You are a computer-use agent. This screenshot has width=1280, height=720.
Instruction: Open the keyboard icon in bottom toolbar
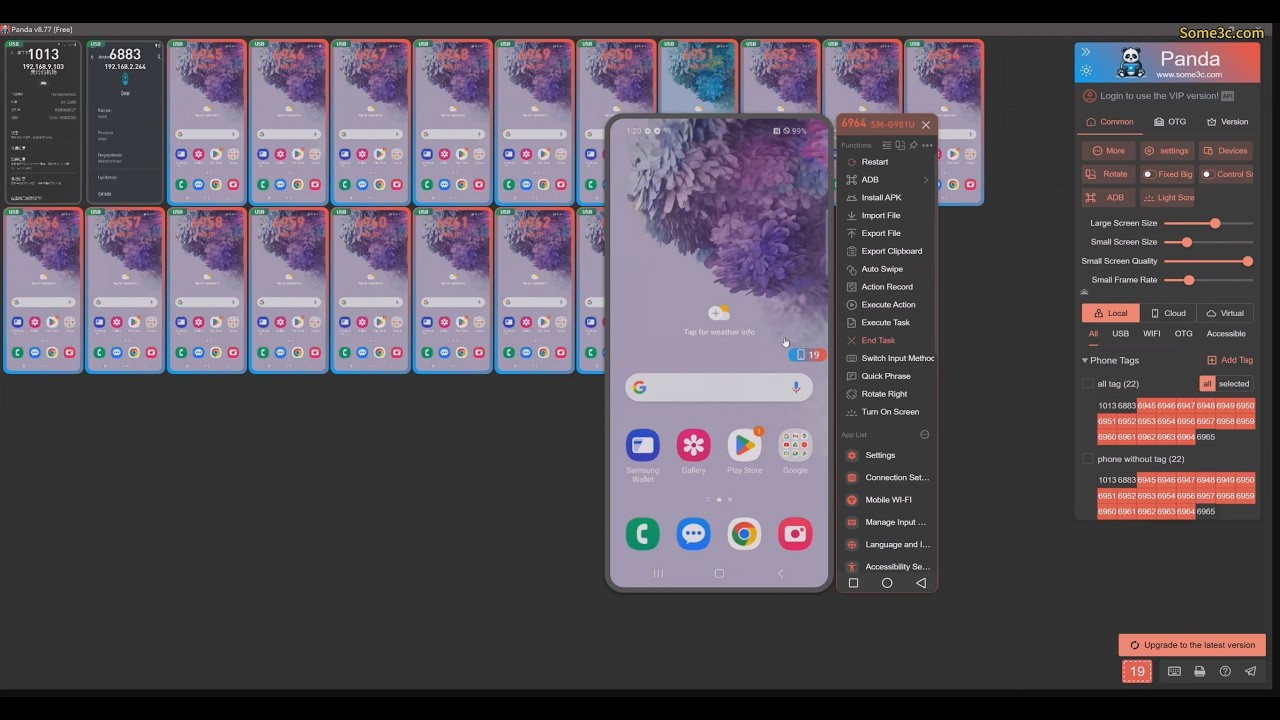tap(1174, 672)
